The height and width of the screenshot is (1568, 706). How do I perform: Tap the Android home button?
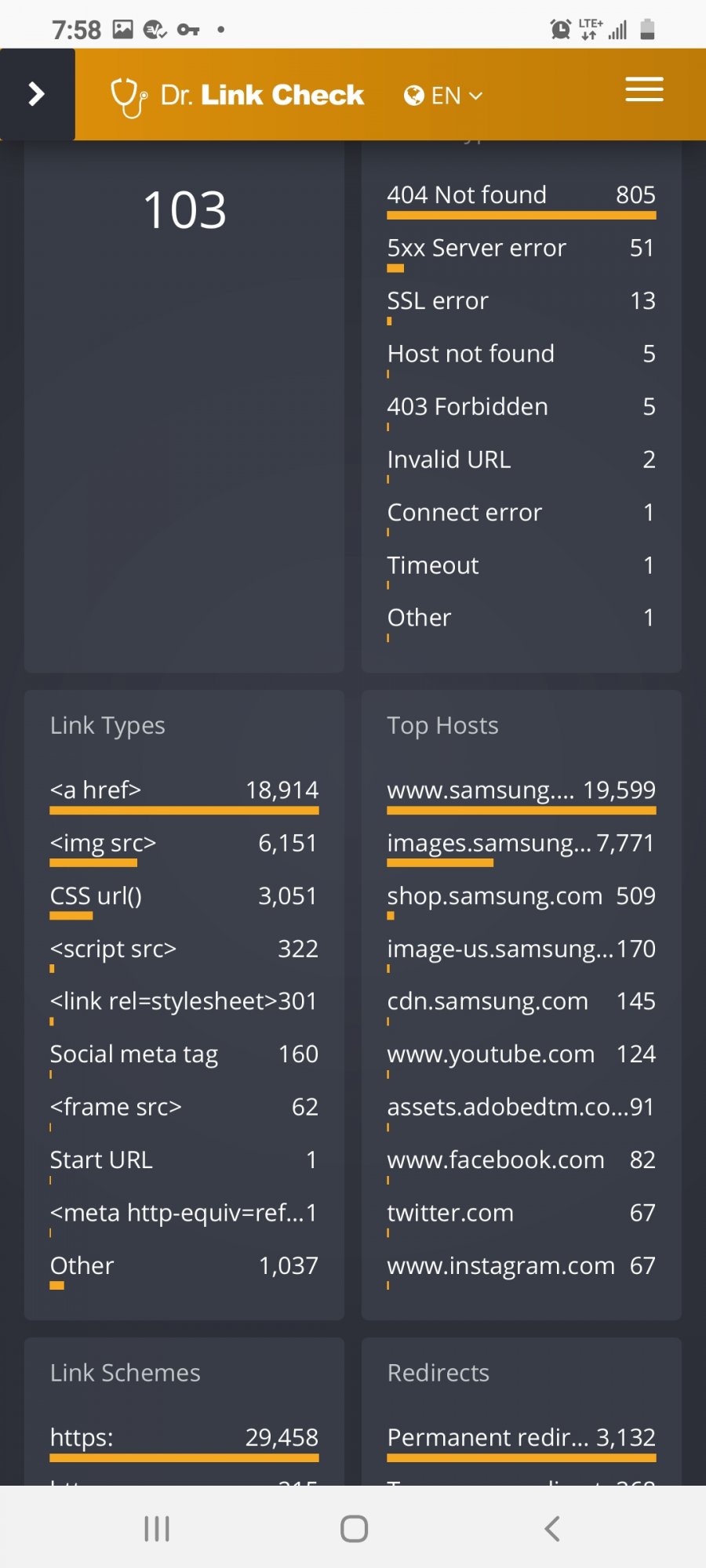pos(354,1528)
